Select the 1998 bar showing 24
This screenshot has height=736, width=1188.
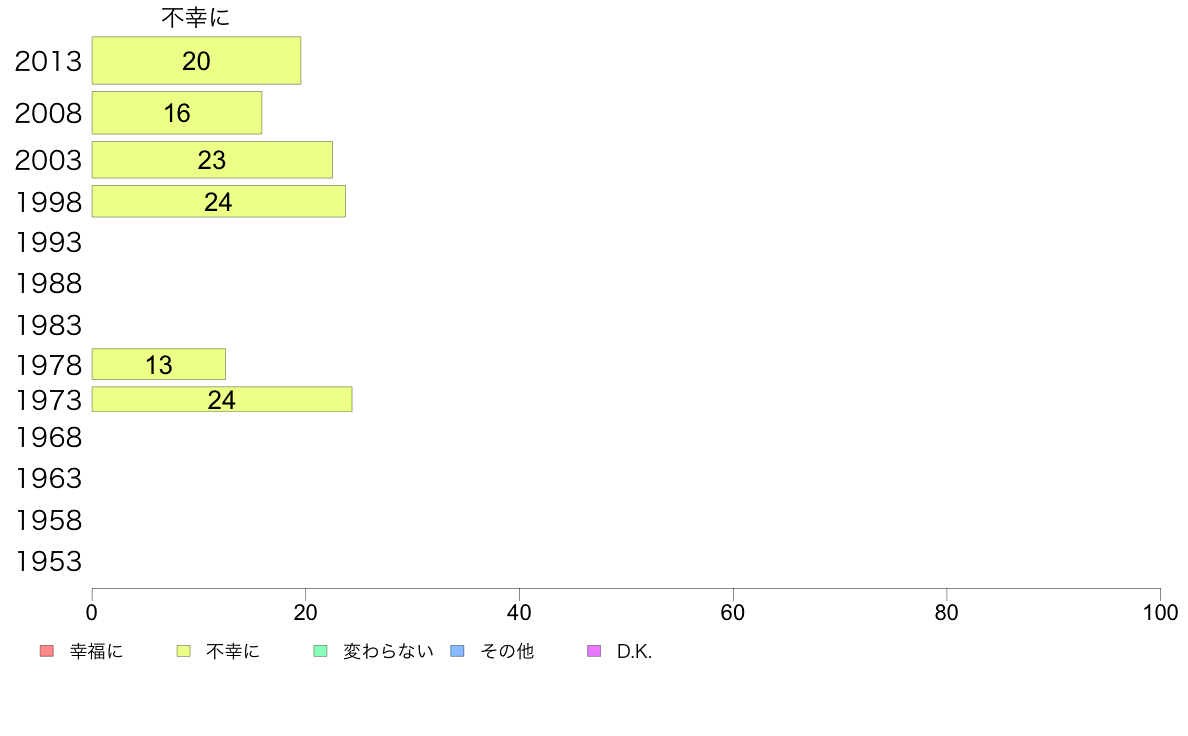pyautogui.click(x=219, y=202)
